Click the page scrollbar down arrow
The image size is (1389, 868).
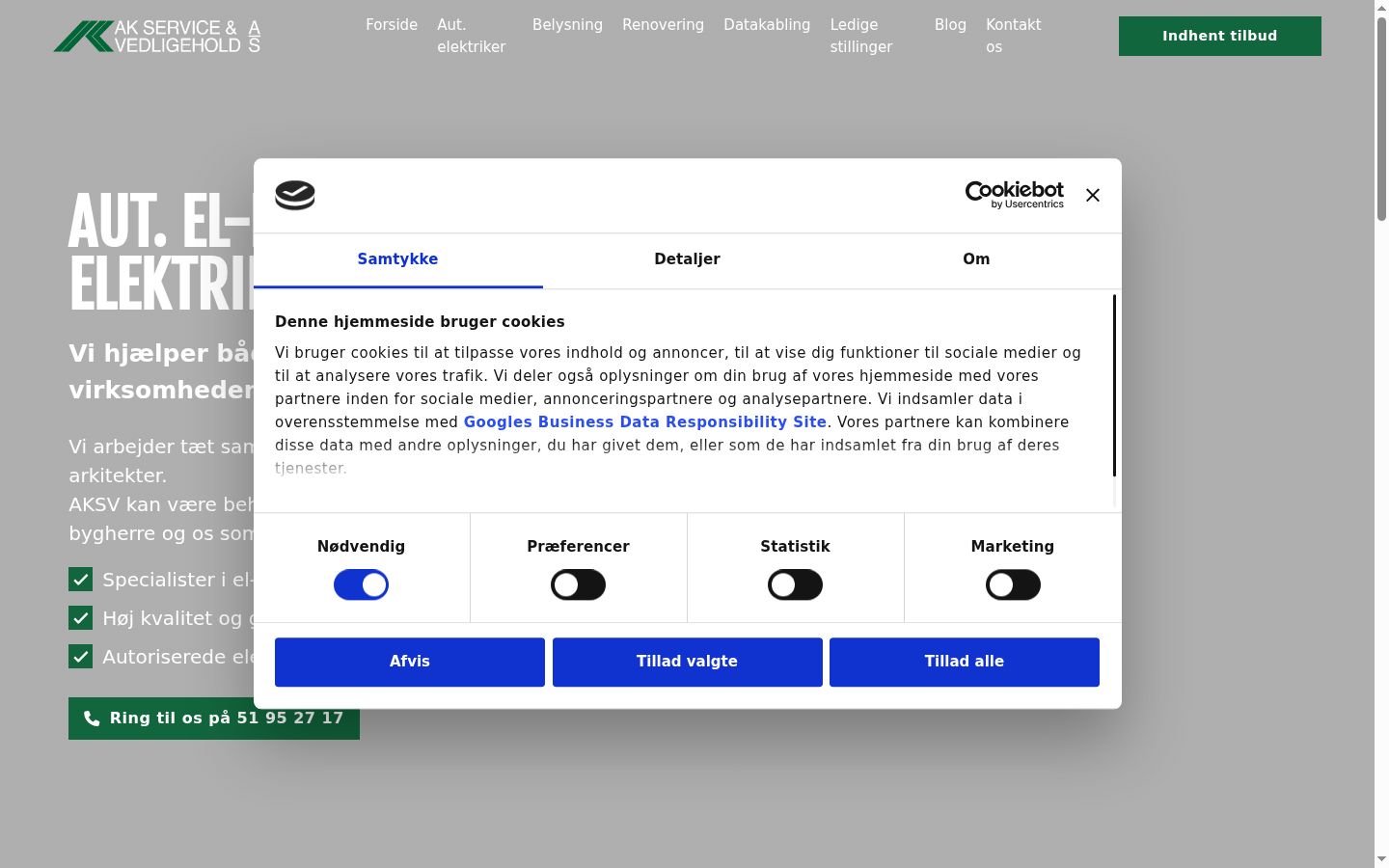pyautogui.click(x=1381, y=859)
